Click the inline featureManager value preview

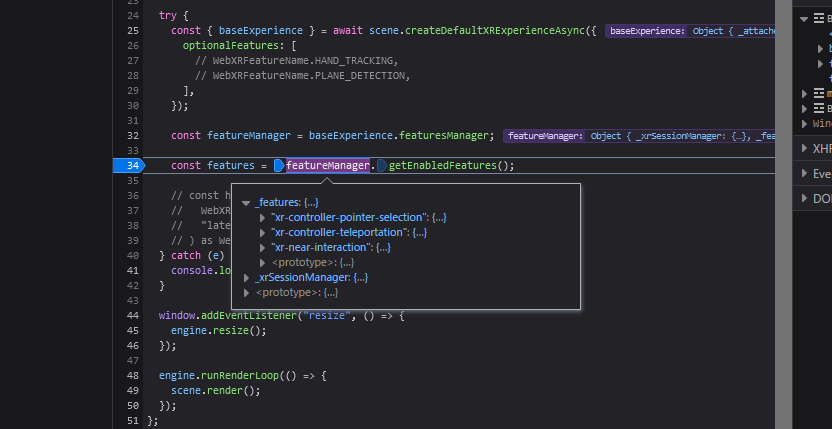pyautogui.click(x=639, y=136)
